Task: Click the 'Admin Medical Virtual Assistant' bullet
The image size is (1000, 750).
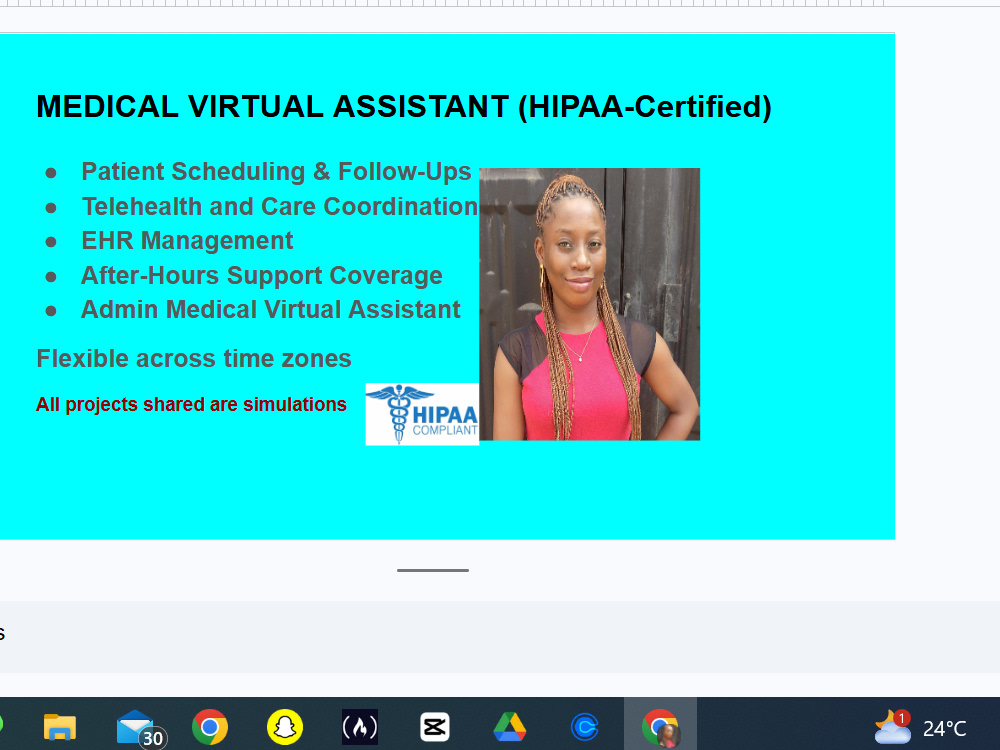Action: (270, 309)
